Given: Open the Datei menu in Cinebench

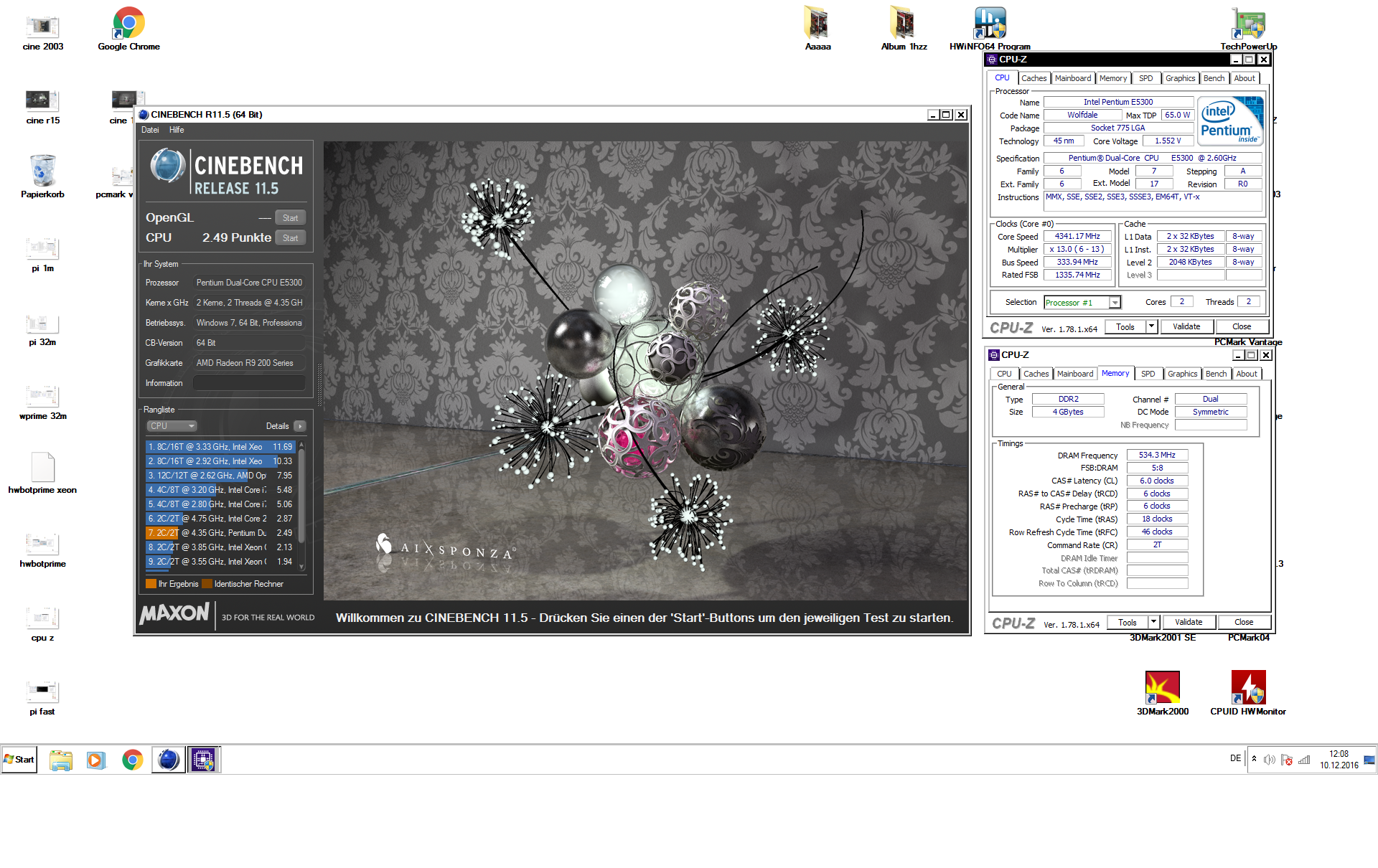Looking at the screenshot, I should 150,130.
